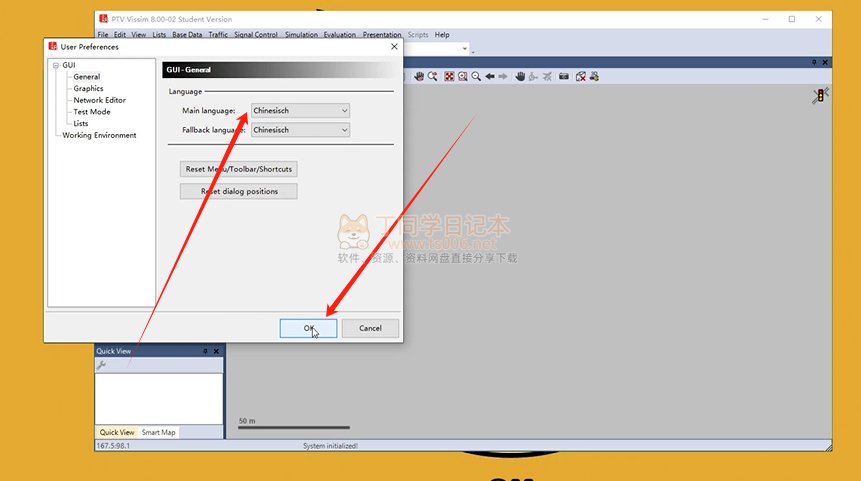Collapse the GUI tree node
The width and height of the screenshot is (861, 481).
tap(56, 65)
